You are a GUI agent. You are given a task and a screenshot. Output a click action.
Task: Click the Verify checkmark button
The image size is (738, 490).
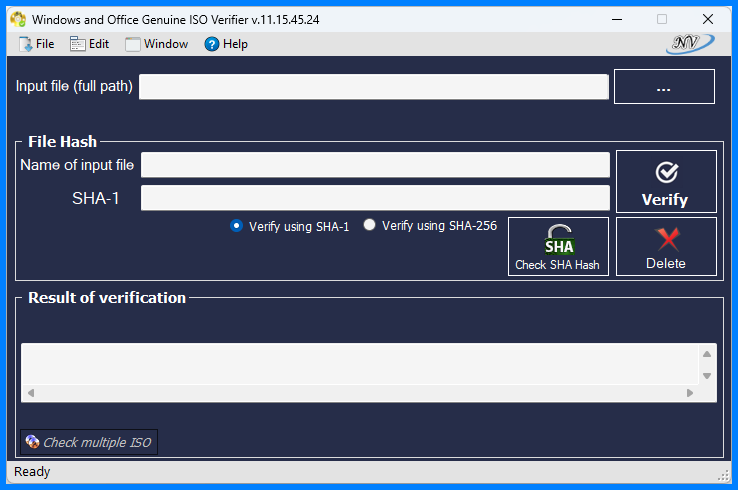[665, 182]
